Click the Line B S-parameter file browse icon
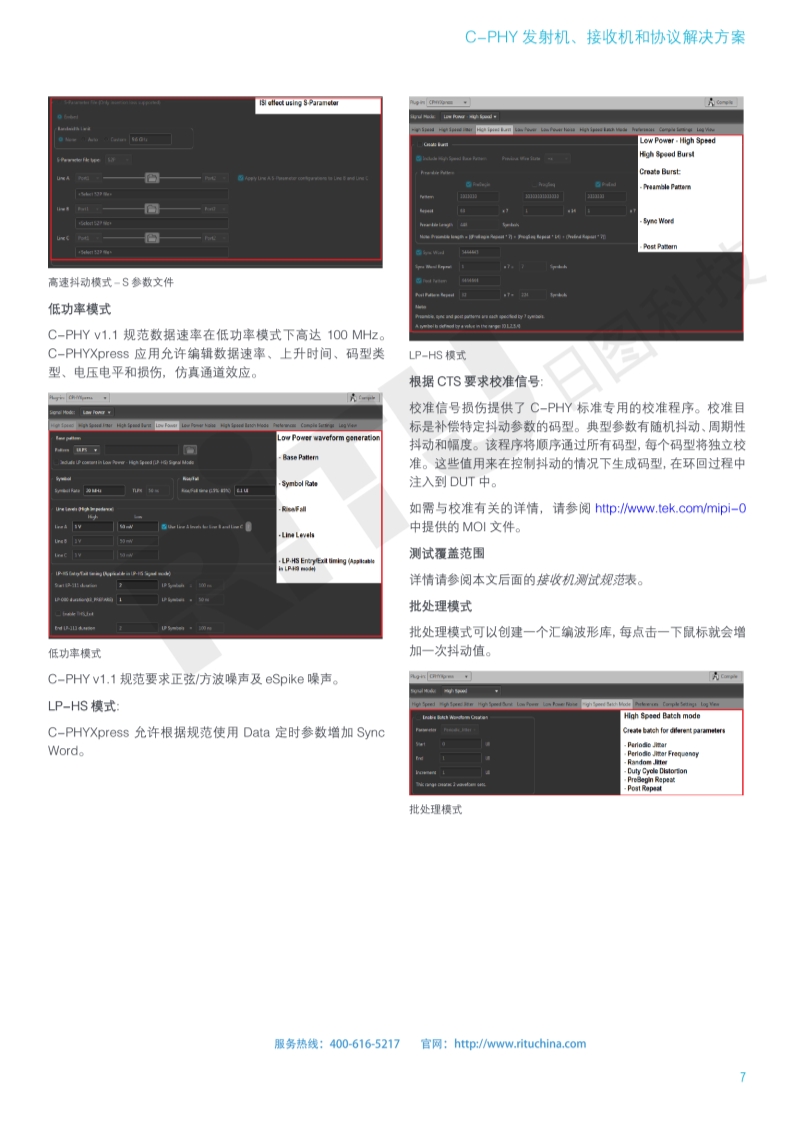 click(152, 208)
